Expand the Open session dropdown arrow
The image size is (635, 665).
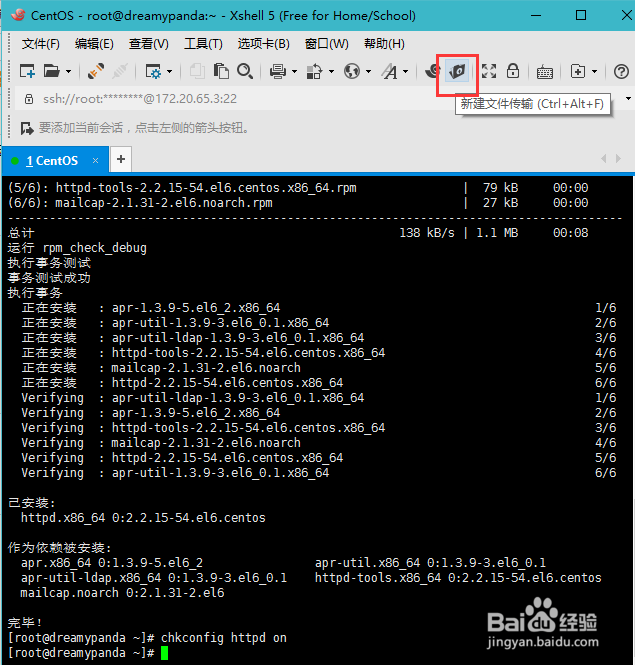point(68,71)
